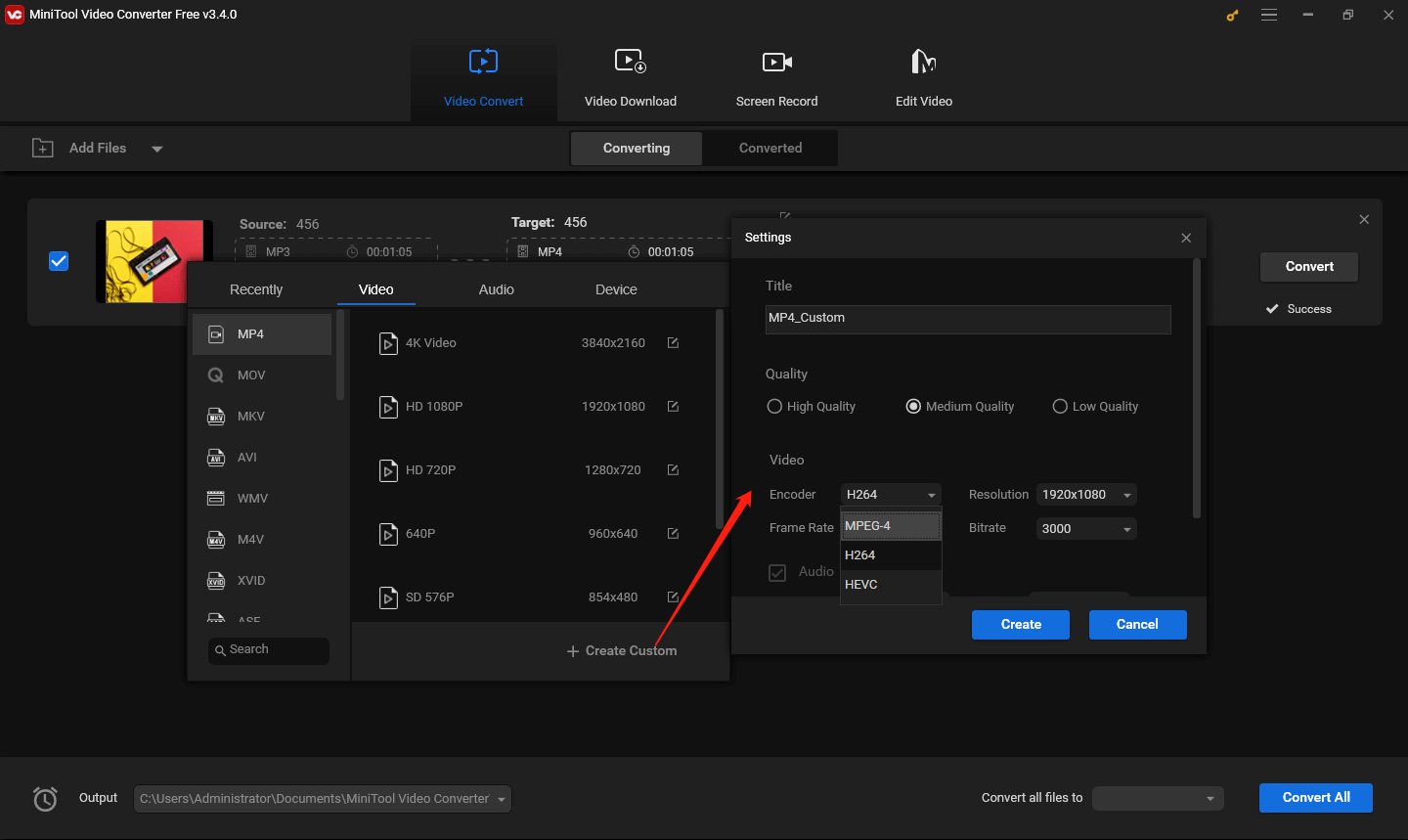Open the Resolution dropdown 1920x1080
Screen dimensions: 1408x840
click(x=1086, y=495)
